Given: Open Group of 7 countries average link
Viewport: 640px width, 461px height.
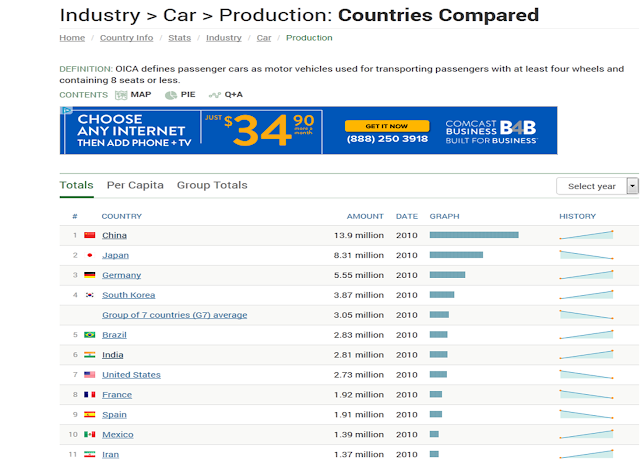Looking at the screenshot, I should coord(174,315).
